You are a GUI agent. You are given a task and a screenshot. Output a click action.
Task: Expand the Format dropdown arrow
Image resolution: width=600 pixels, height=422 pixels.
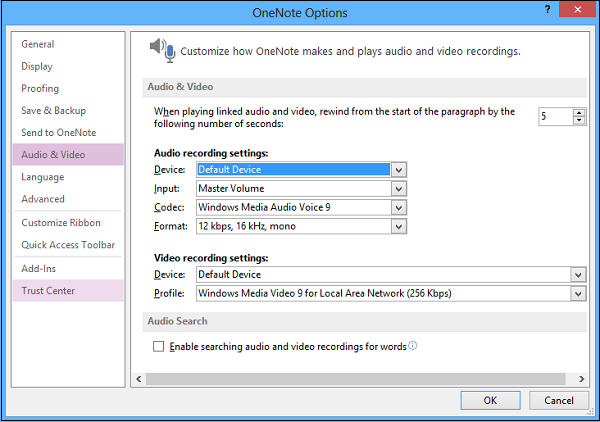(399, 226)
